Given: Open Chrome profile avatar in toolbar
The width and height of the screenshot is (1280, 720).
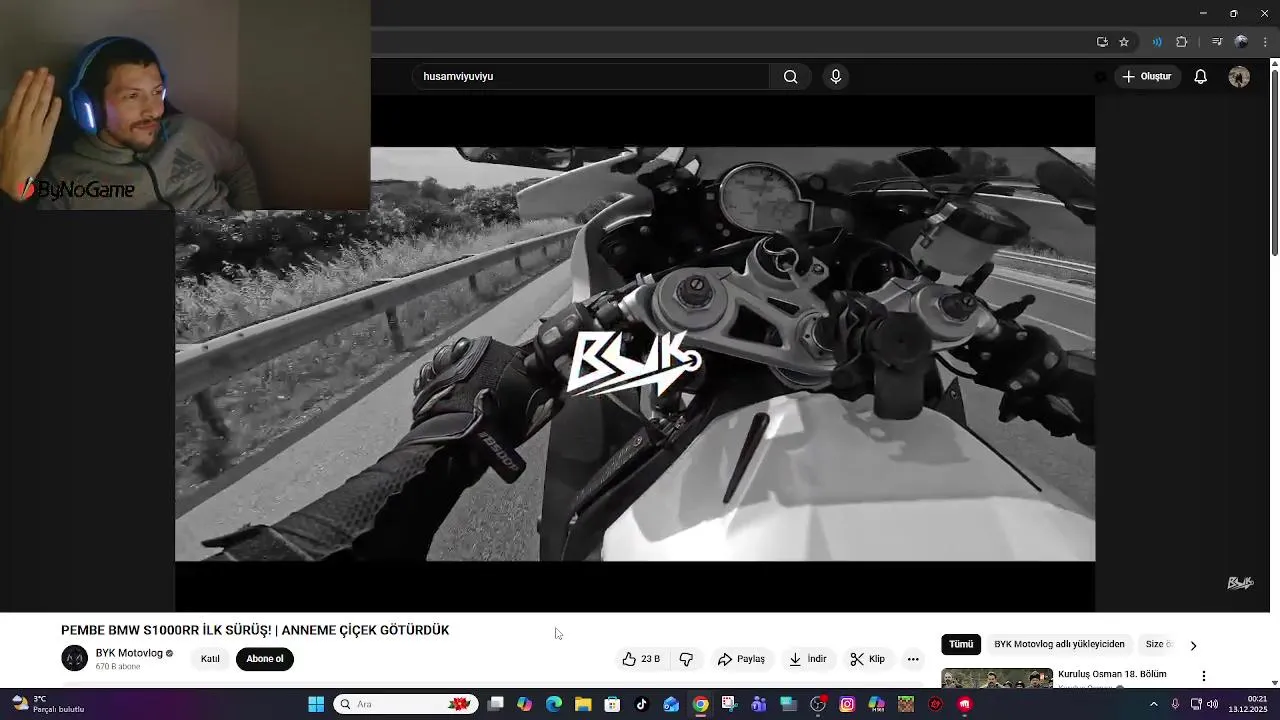Looking at the screenshot, I should [1241, 42].
